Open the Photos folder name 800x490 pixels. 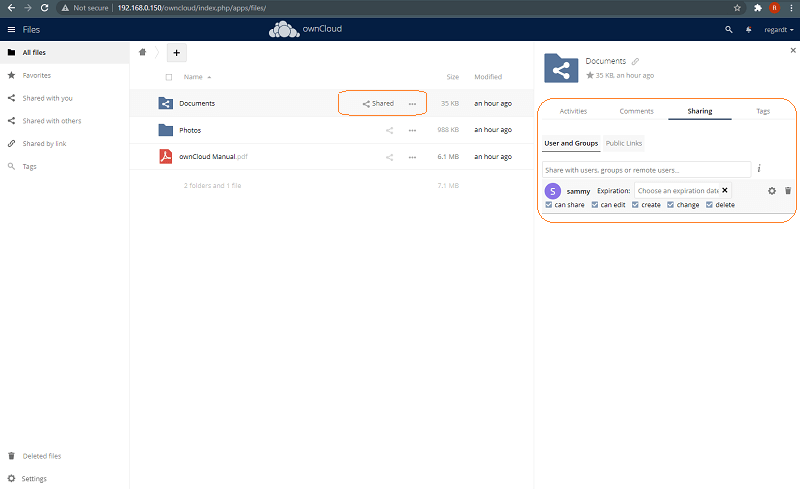(190, 130)
